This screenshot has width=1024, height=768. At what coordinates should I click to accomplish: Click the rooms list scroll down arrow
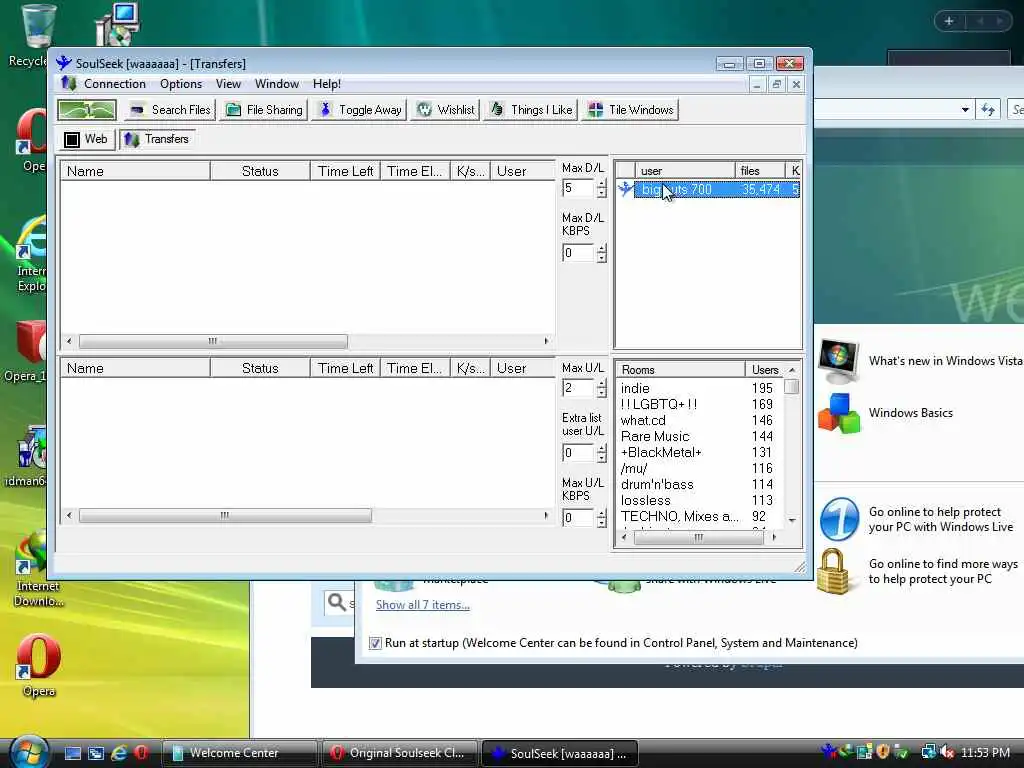click(x=792, y=520)
